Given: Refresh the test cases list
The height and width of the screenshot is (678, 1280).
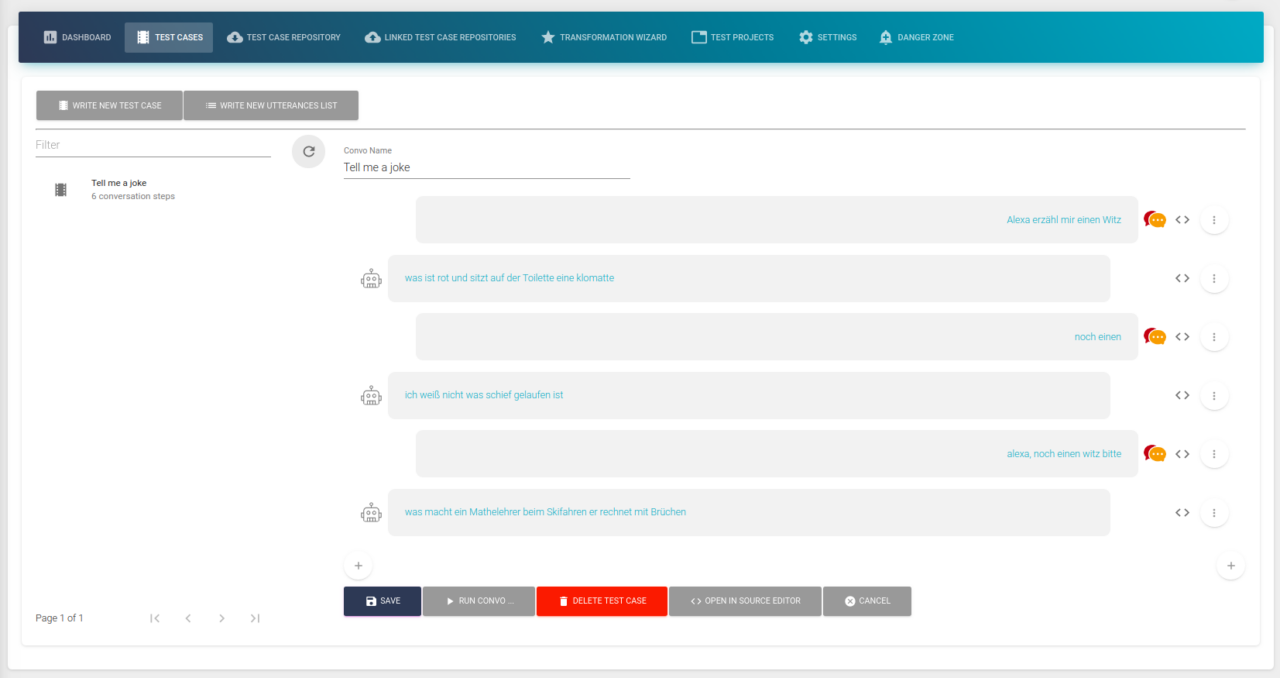Looking at the screenshot, I should point(308,151).
